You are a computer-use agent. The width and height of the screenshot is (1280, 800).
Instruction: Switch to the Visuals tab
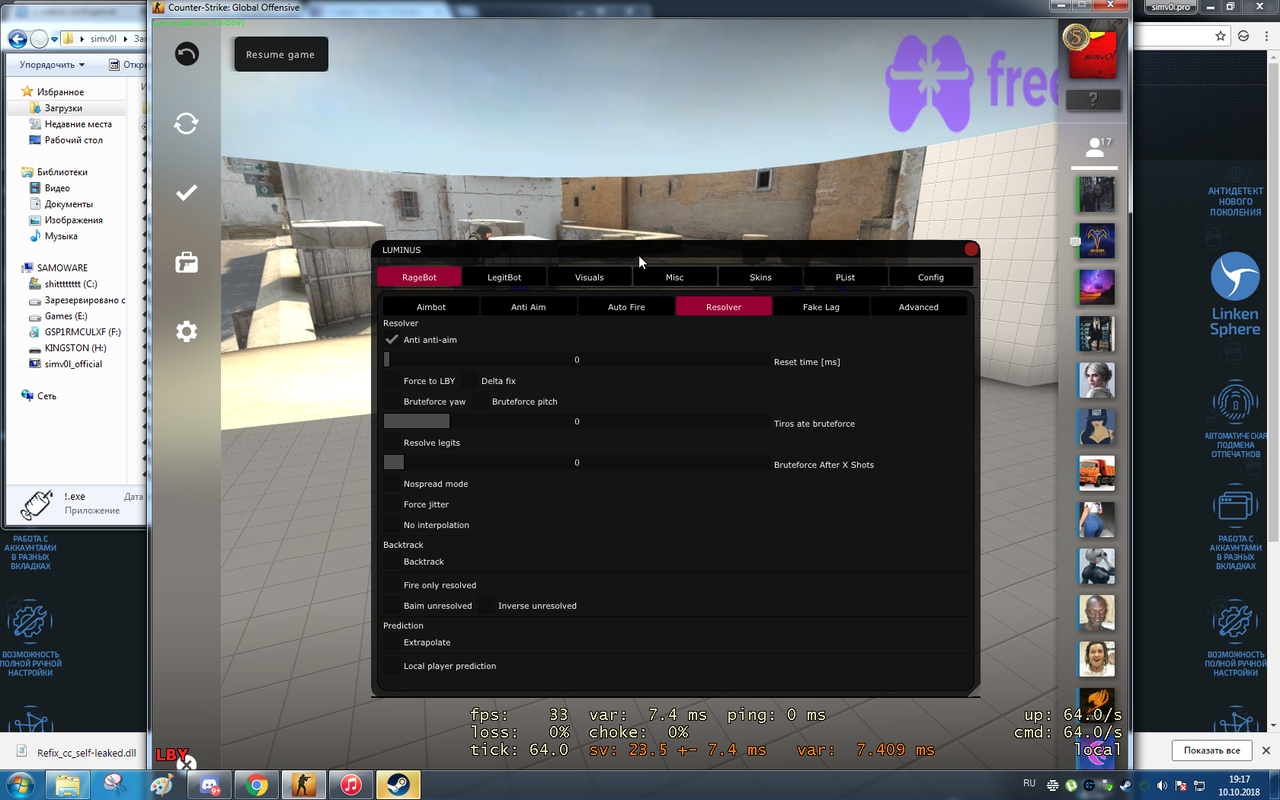point(589,277)
